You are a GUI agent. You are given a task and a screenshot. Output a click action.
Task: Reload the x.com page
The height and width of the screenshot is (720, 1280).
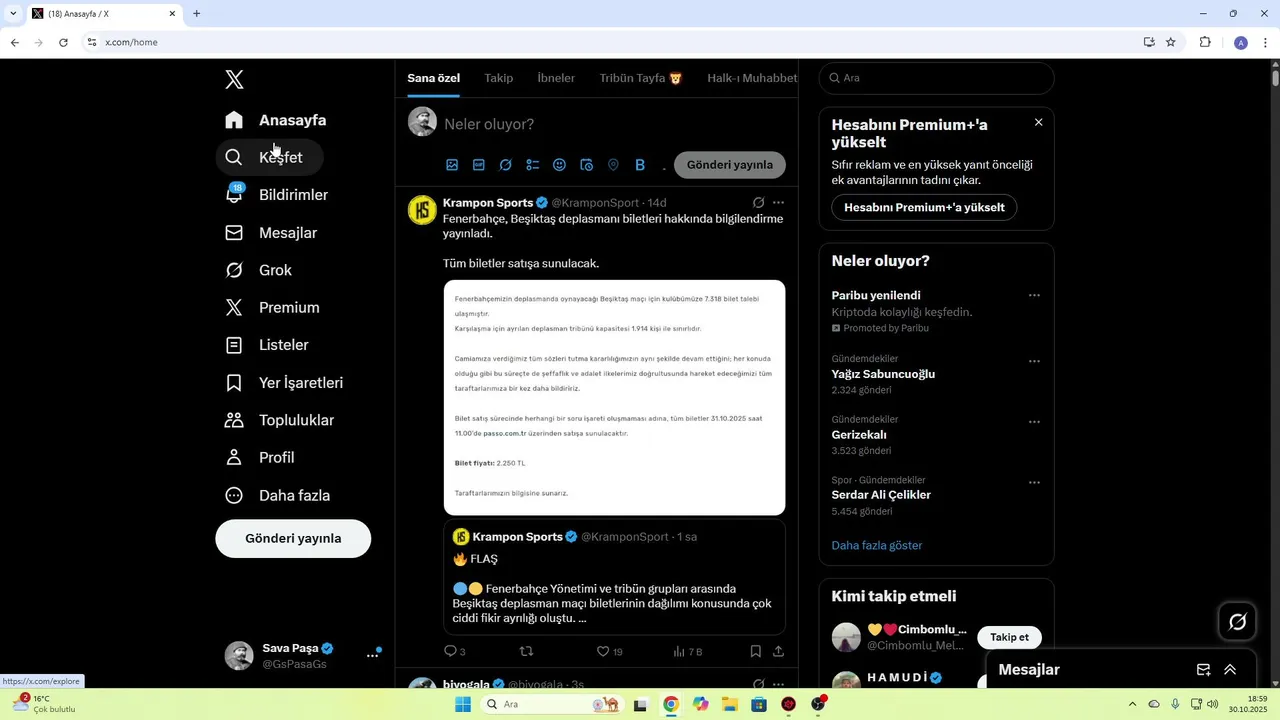coord(63,42)
